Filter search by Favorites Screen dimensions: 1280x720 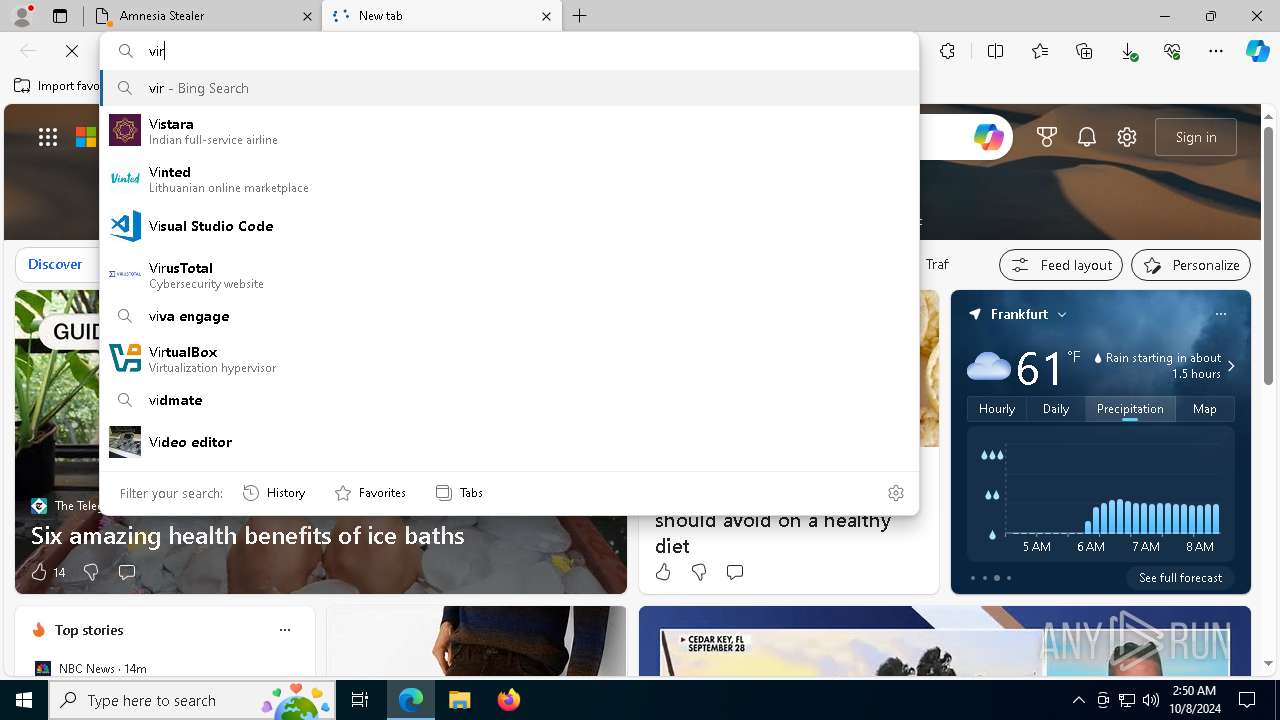pyautogui.click(x=370, y=493)
